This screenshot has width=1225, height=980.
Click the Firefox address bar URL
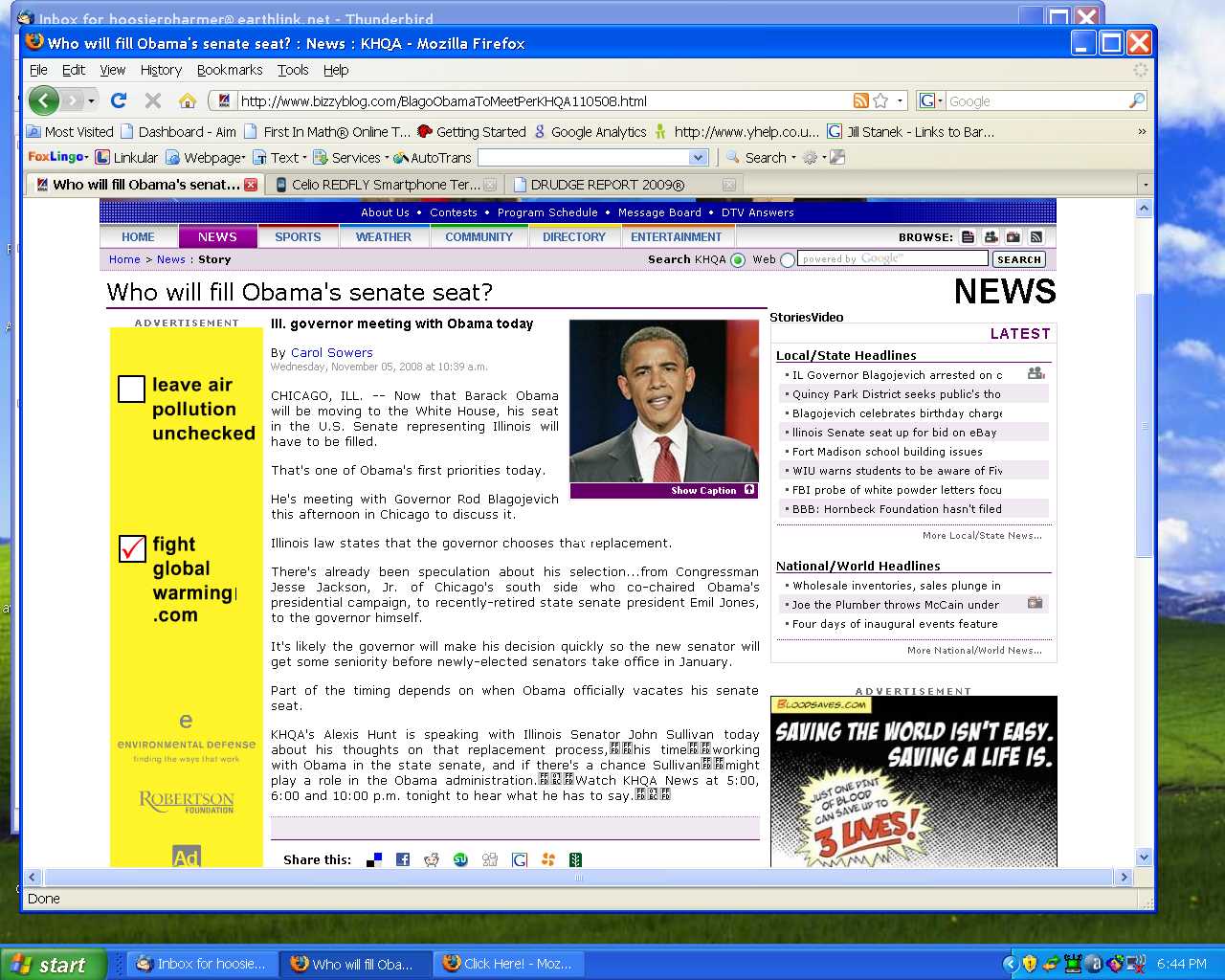point(444,101)
